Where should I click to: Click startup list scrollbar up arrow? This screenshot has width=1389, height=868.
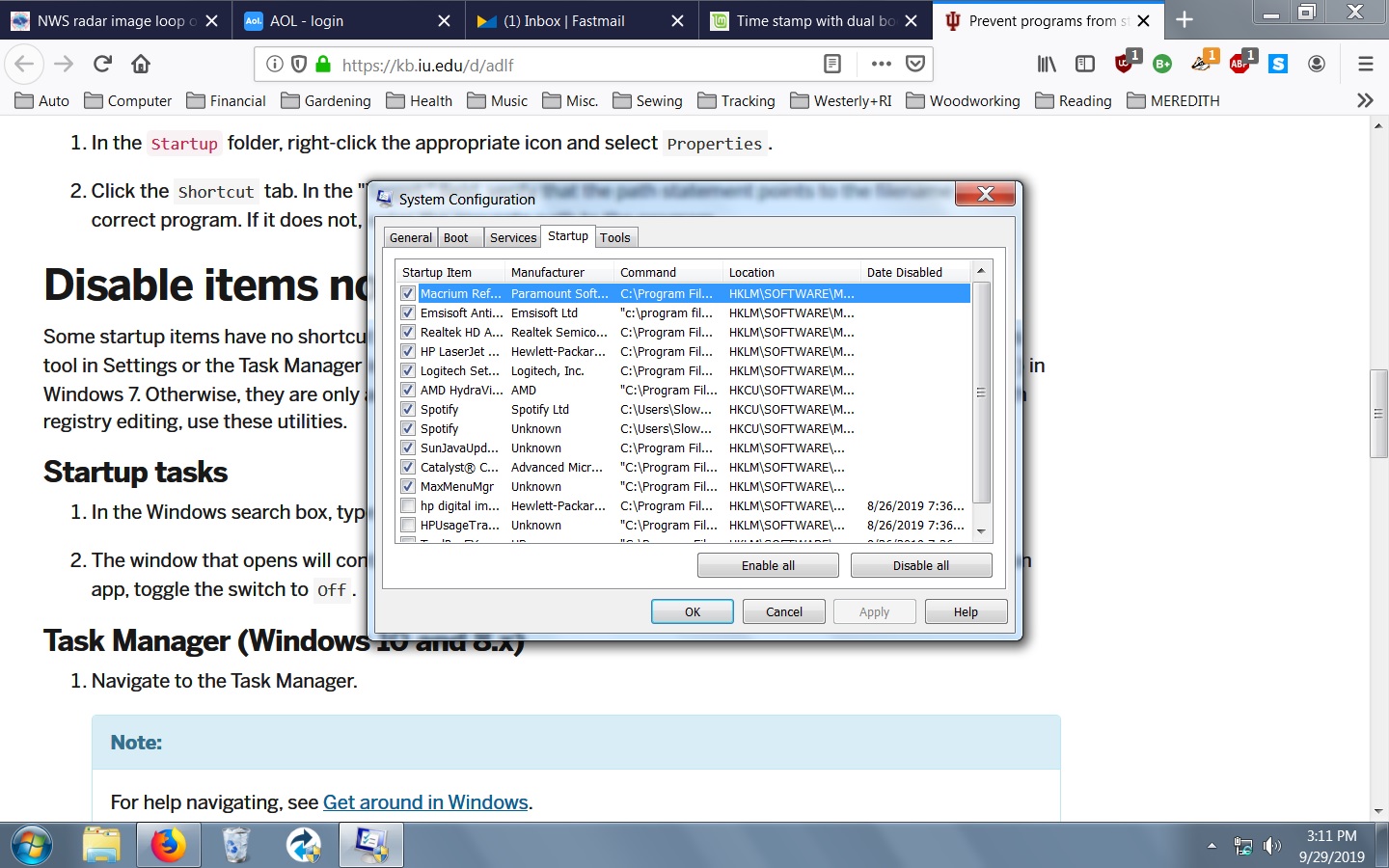tap(981, 271)
